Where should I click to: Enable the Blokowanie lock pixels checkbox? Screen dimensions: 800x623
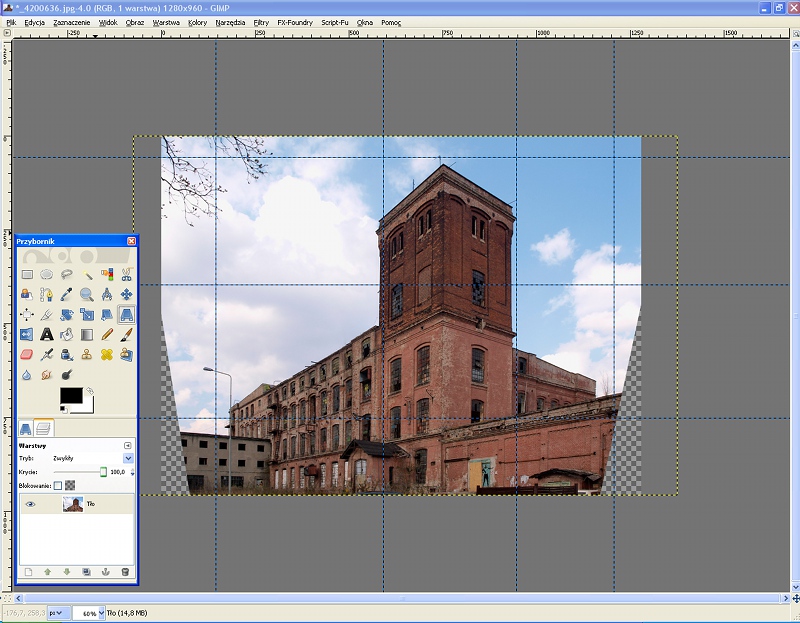click(57, 485)
